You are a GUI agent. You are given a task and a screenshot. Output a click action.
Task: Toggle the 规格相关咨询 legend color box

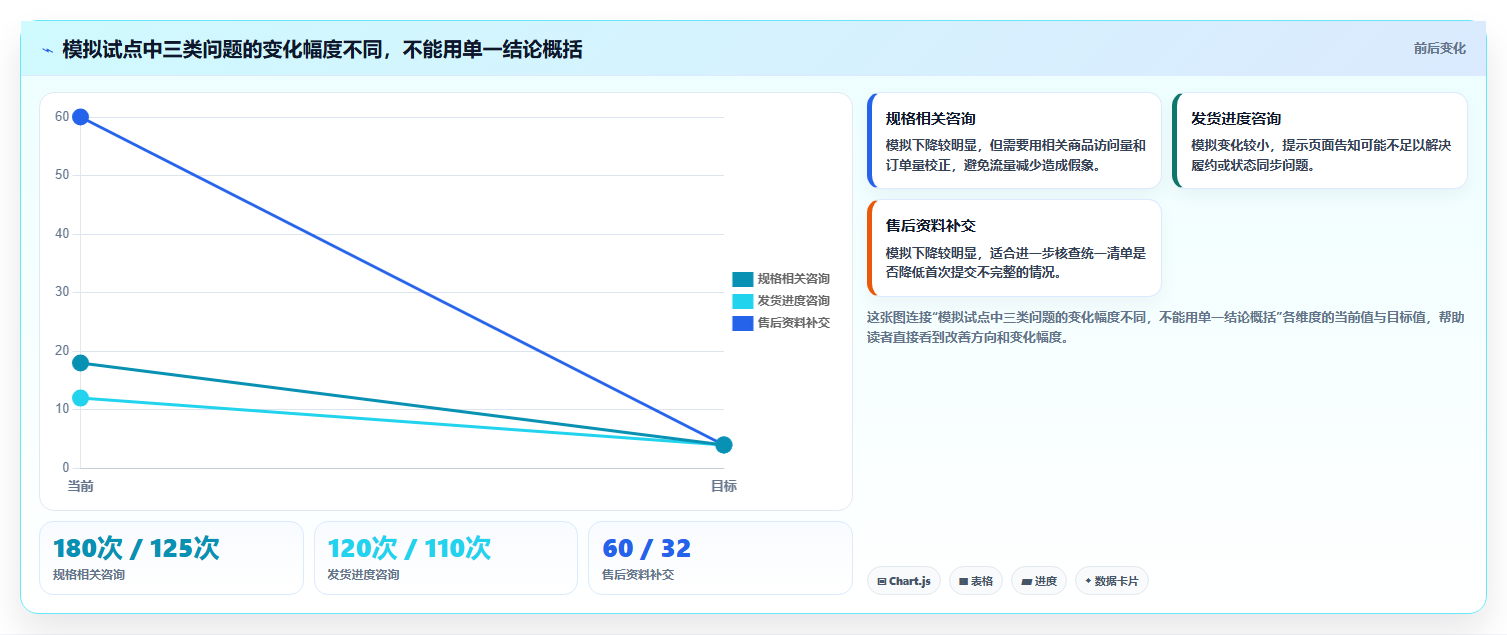click(x=742, y=279)
